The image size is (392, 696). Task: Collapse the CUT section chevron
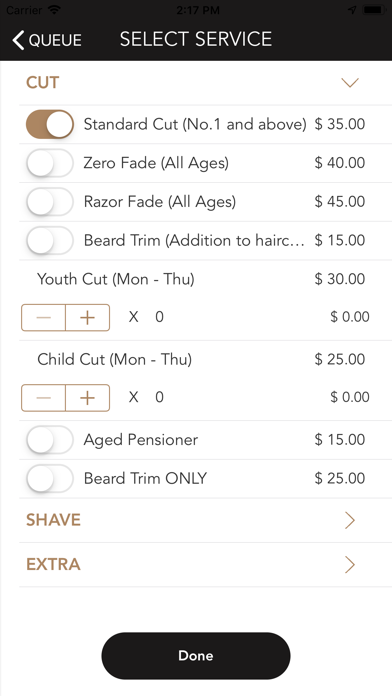pos(350,83)
